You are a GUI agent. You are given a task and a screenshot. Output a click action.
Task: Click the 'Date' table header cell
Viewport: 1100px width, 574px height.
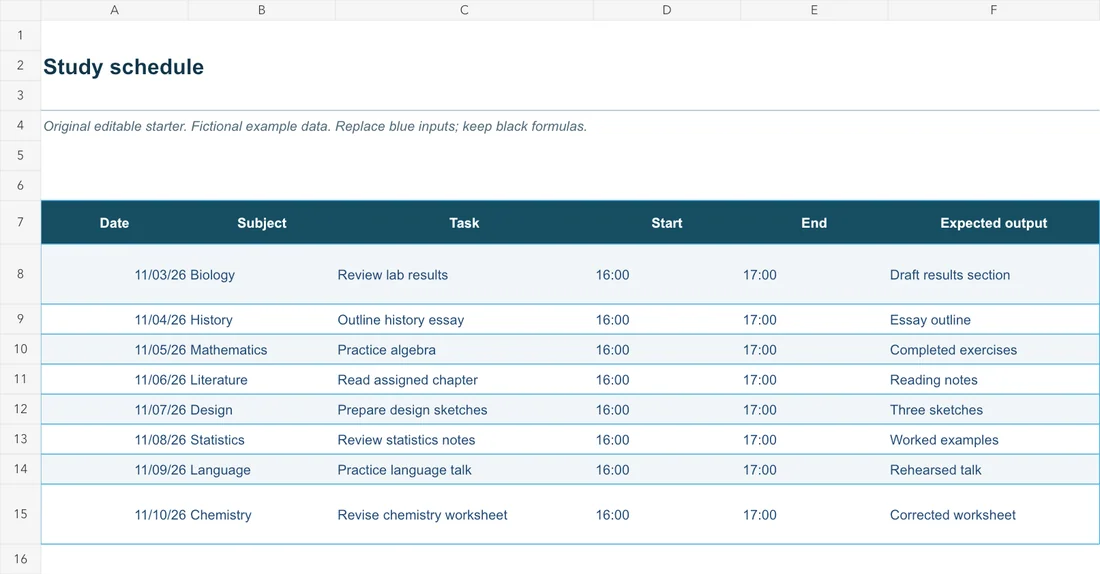coord(114,223)
